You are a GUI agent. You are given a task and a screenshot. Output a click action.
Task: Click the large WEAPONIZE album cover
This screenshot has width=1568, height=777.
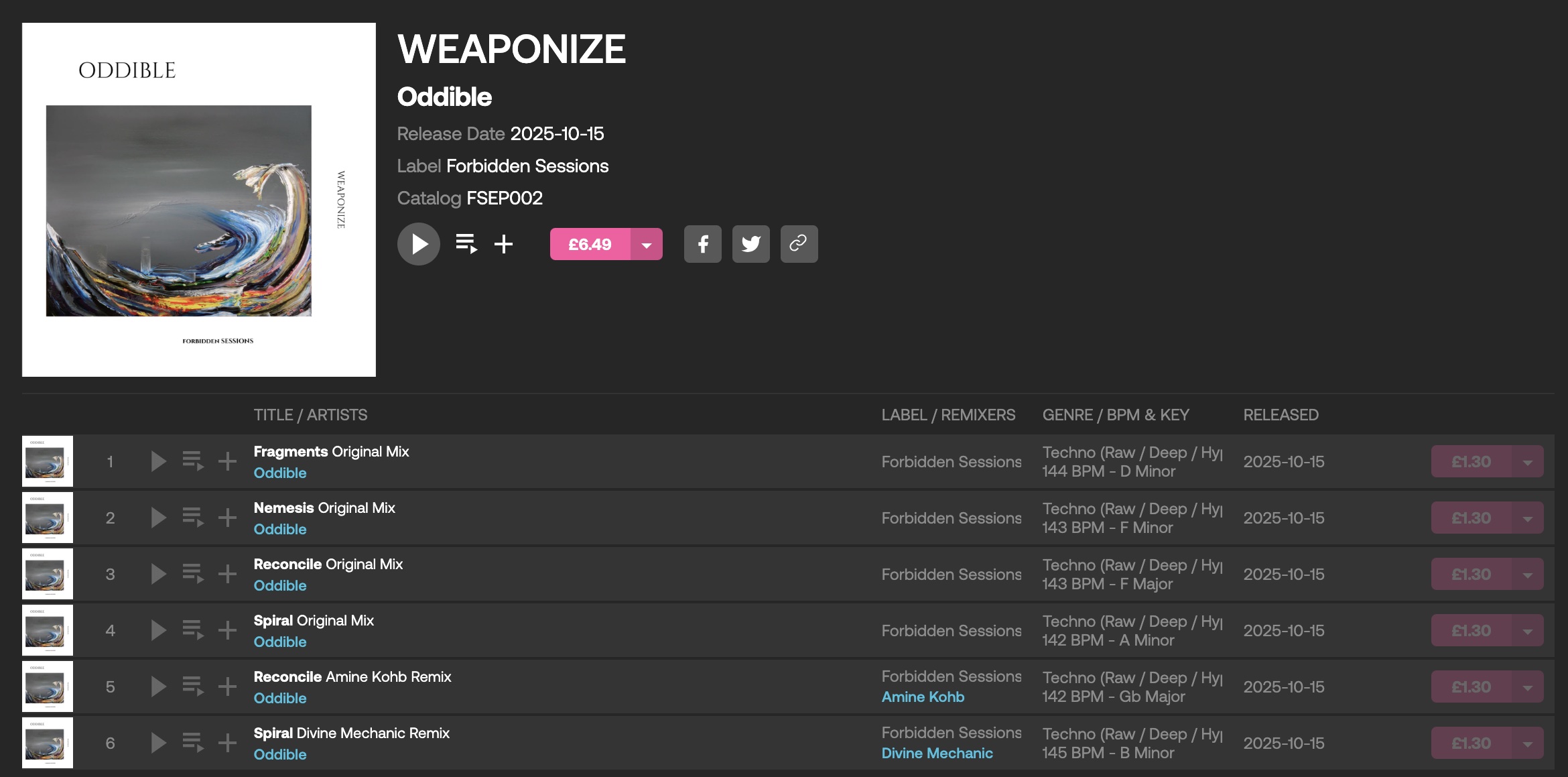(199, 200)
